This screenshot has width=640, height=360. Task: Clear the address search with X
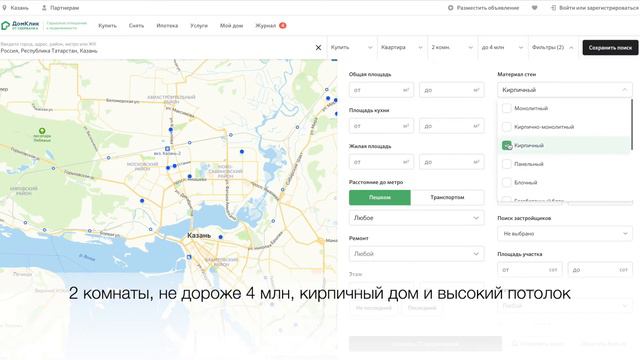[x=318, y=48]
